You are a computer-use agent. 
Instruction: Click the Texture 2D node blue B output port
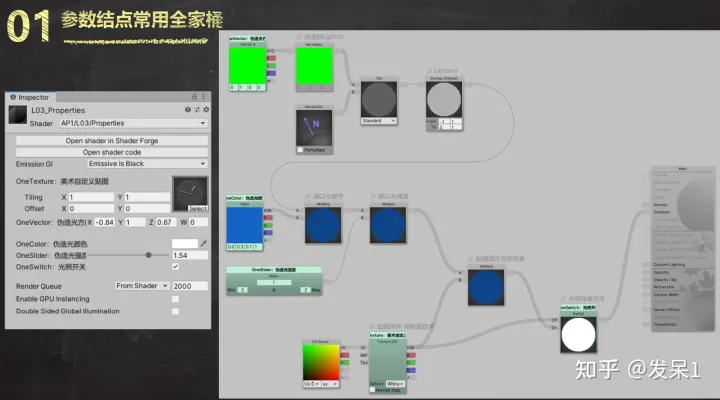coord(411,370)
